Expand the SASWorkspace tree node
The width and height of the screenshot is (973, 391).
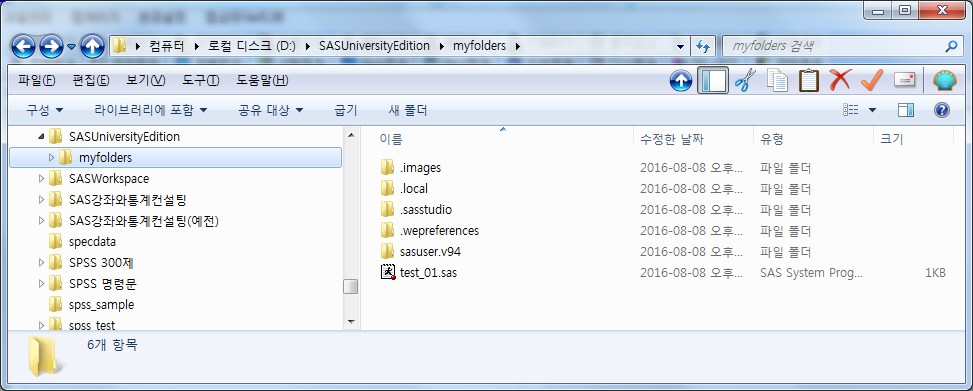click(42, 179)
